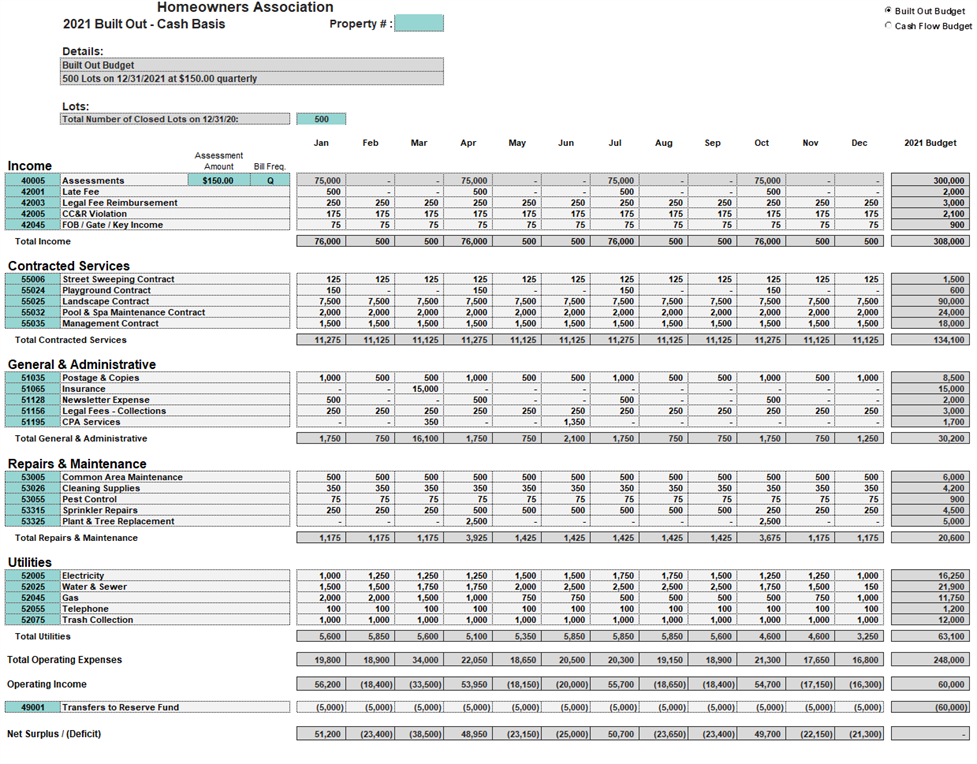Select the Cash Flow Budget radio button
This screenshot has height=764, width=977.
(889, 26)
